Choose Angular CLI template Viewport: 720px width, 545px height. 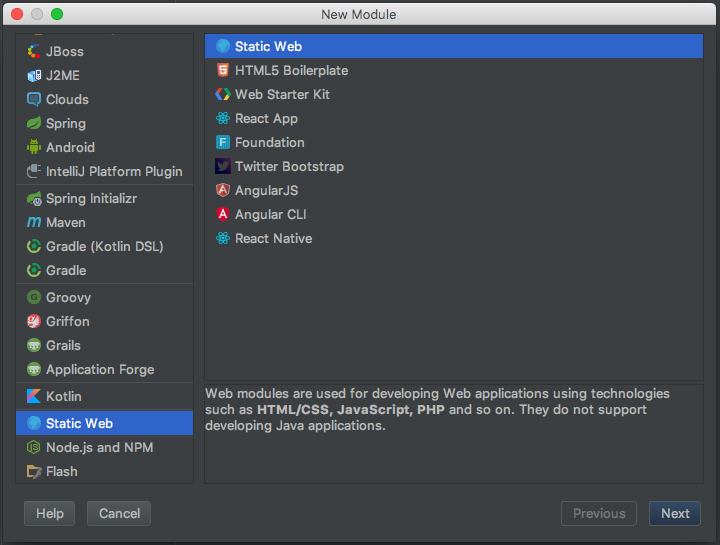tap(454, 214)
